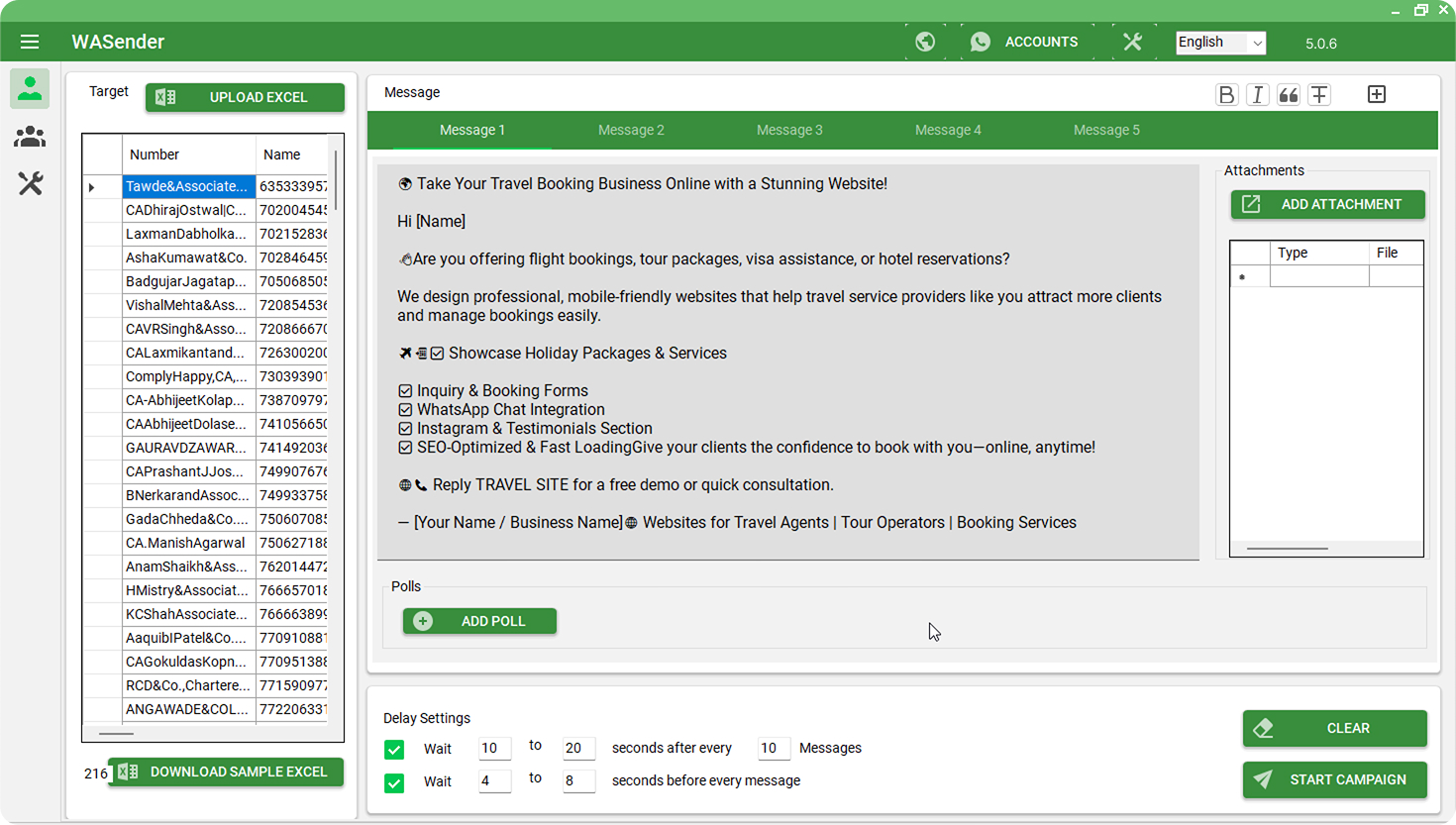Click the Type column header in Attachments

1319,253
